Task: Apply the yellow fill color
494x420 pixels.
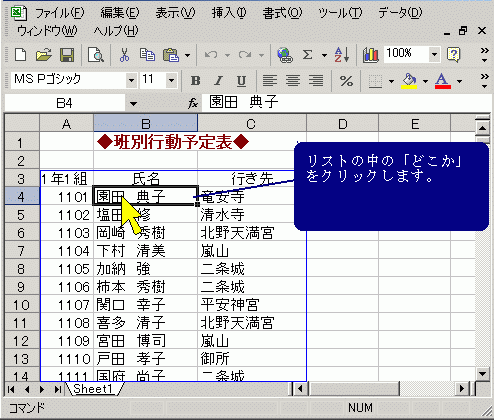Action: (409, 81)
